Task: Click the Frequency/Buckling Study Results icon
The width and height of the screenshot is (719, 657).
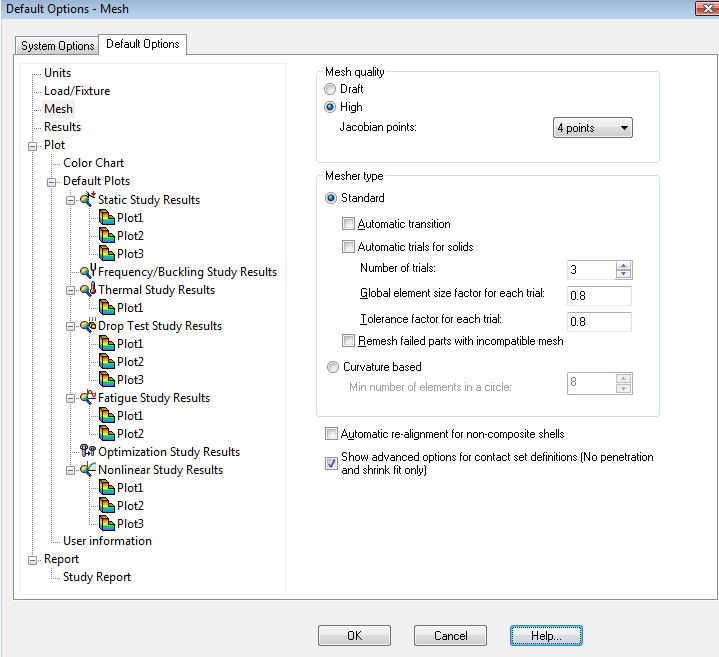Action: click(88, 271)
